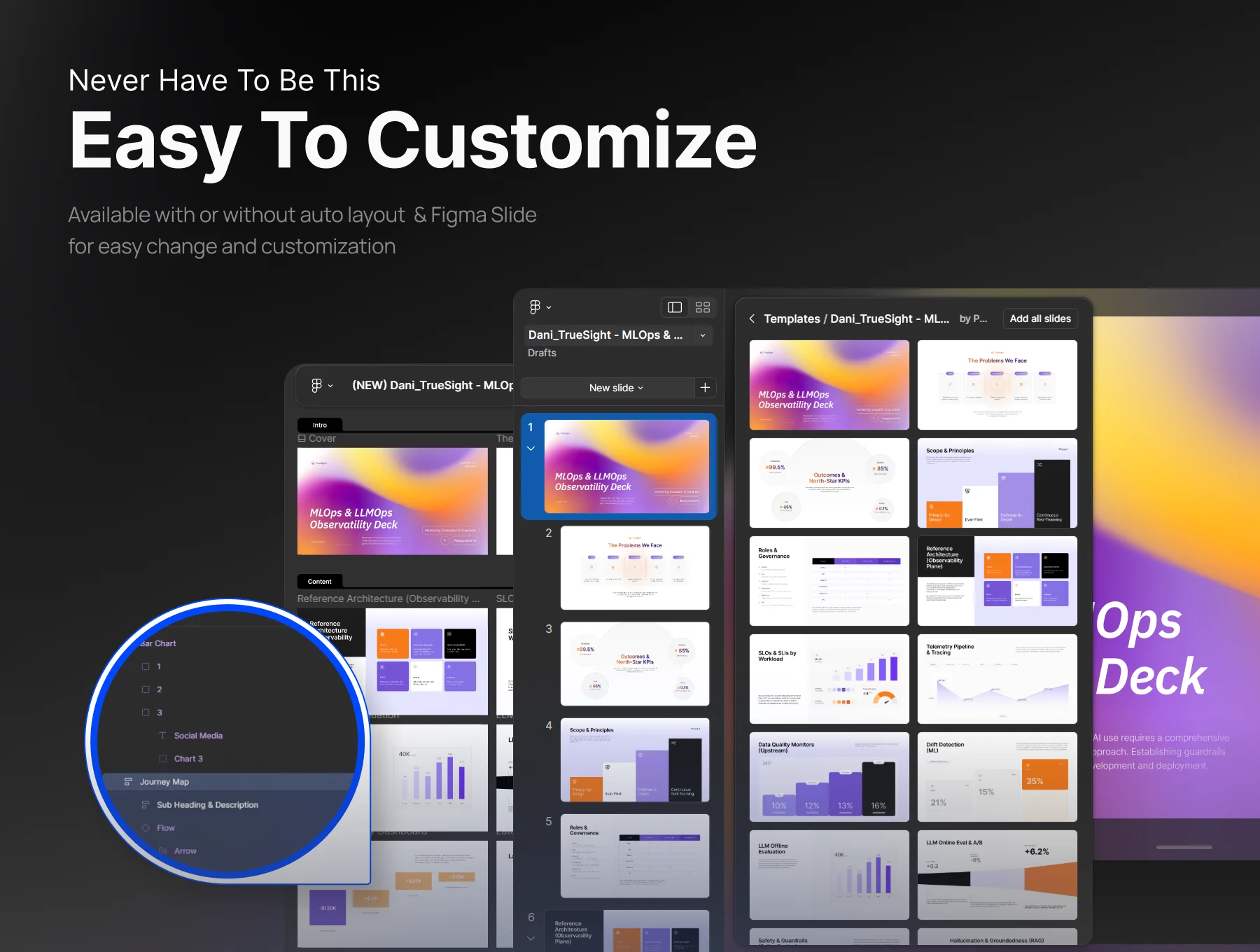Click Flow component diamond icon

point(146,828)
